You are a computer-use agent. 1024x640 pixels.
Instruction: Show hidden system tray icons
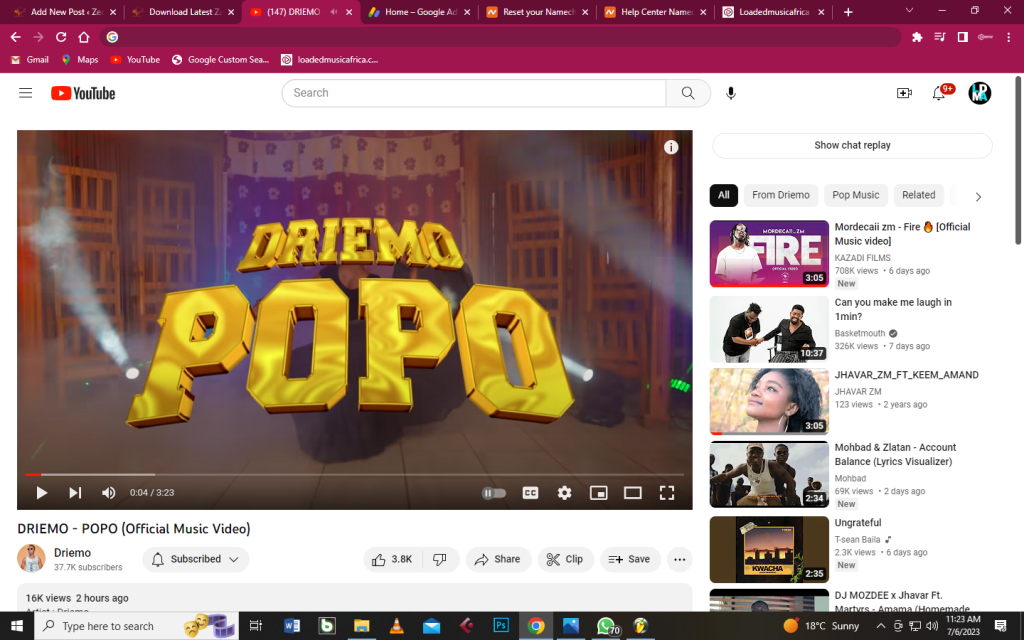pyautogui.click(x=880, y=626)
